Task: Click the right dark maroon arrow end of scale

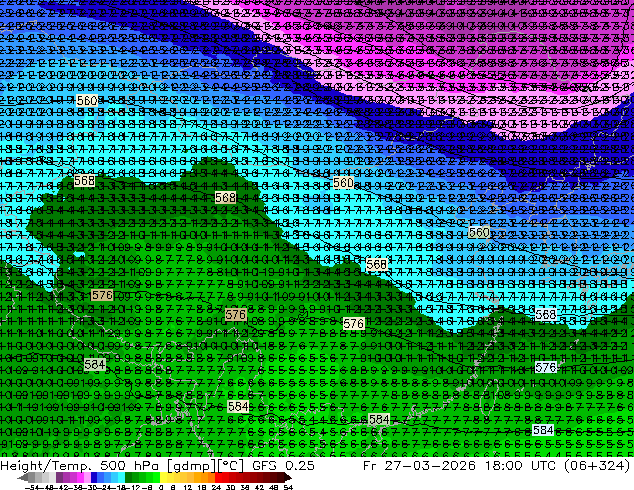Action: tap(287, 478)
